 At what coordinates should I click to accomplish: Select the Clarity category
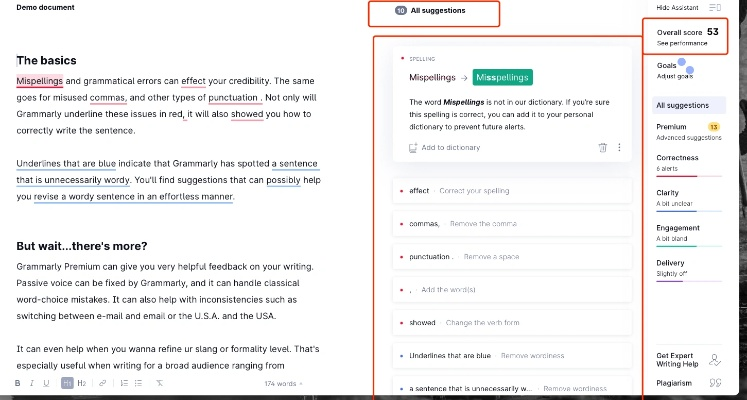[x=688, y=200]
